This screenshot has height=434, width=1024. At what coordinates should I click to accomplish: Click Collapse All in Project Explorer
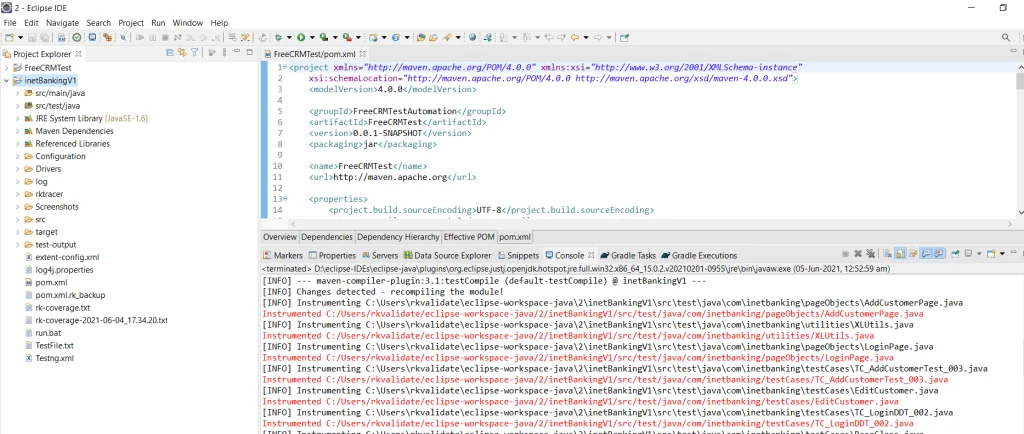pos(169,53)
